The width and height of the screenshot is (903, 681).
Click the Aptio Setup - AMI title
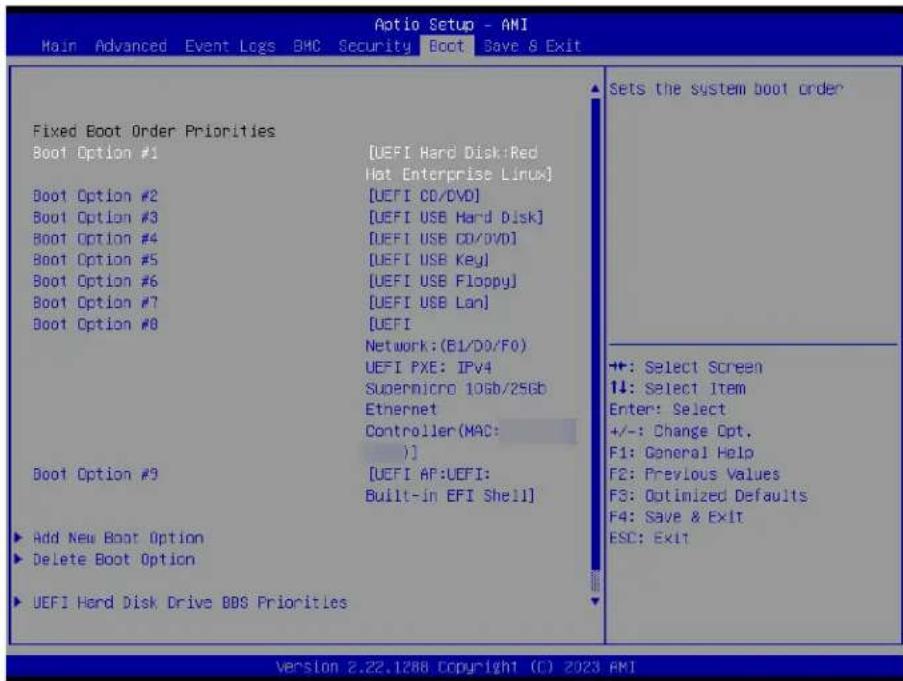click(451, 25)
